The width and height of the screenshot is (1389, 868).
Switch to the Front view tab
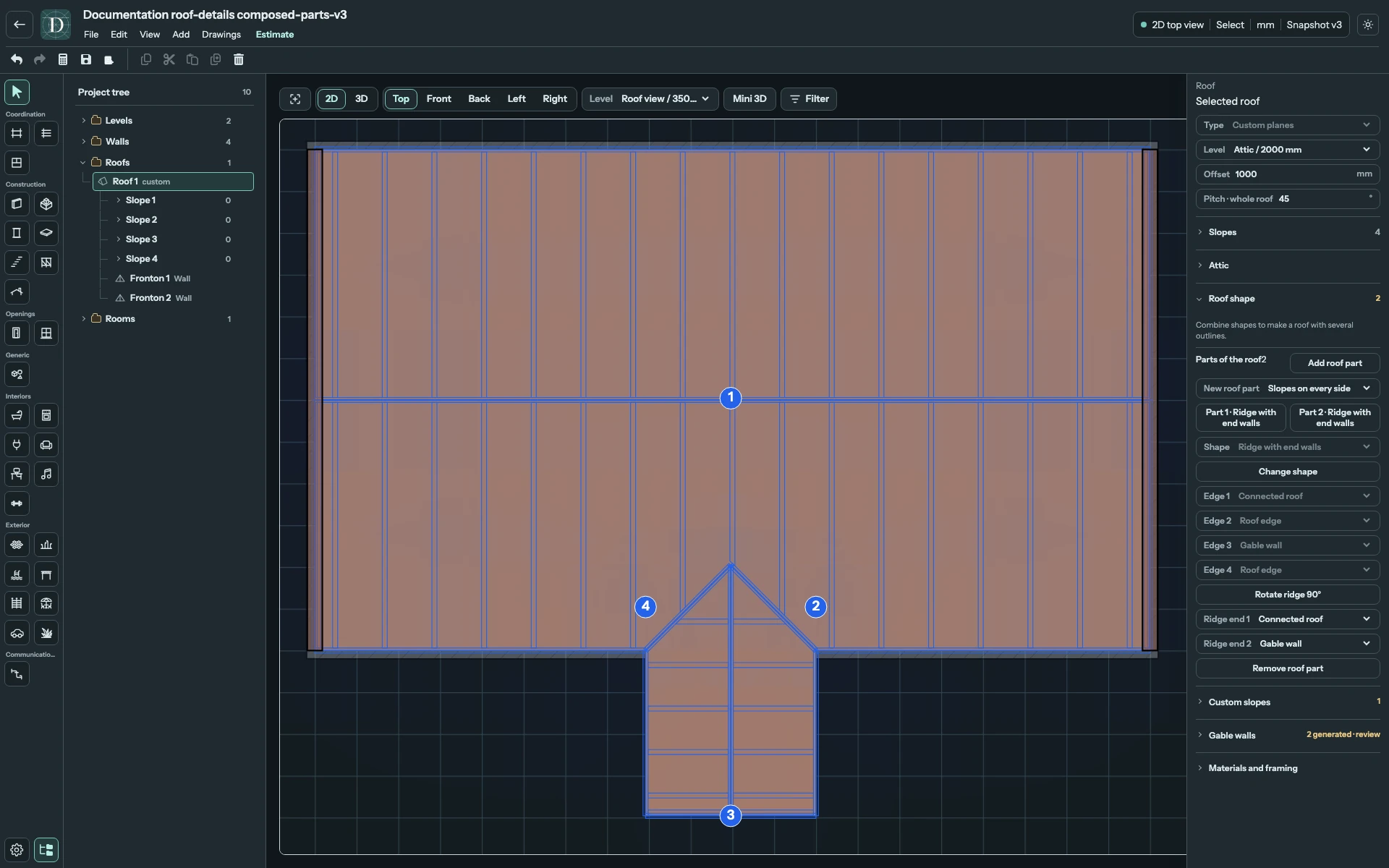point(438,99)
